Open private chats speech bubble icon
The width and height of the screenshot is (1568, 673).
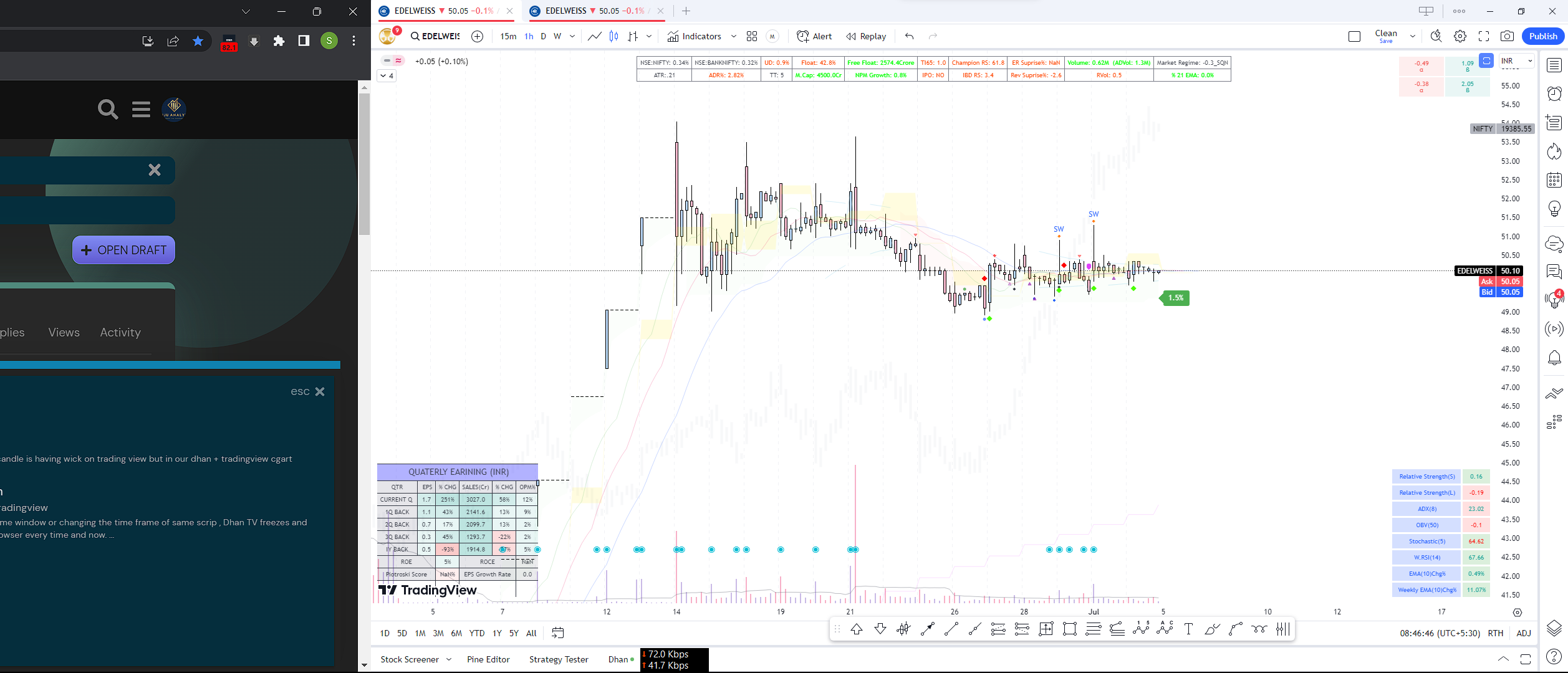coord(1554,271)
